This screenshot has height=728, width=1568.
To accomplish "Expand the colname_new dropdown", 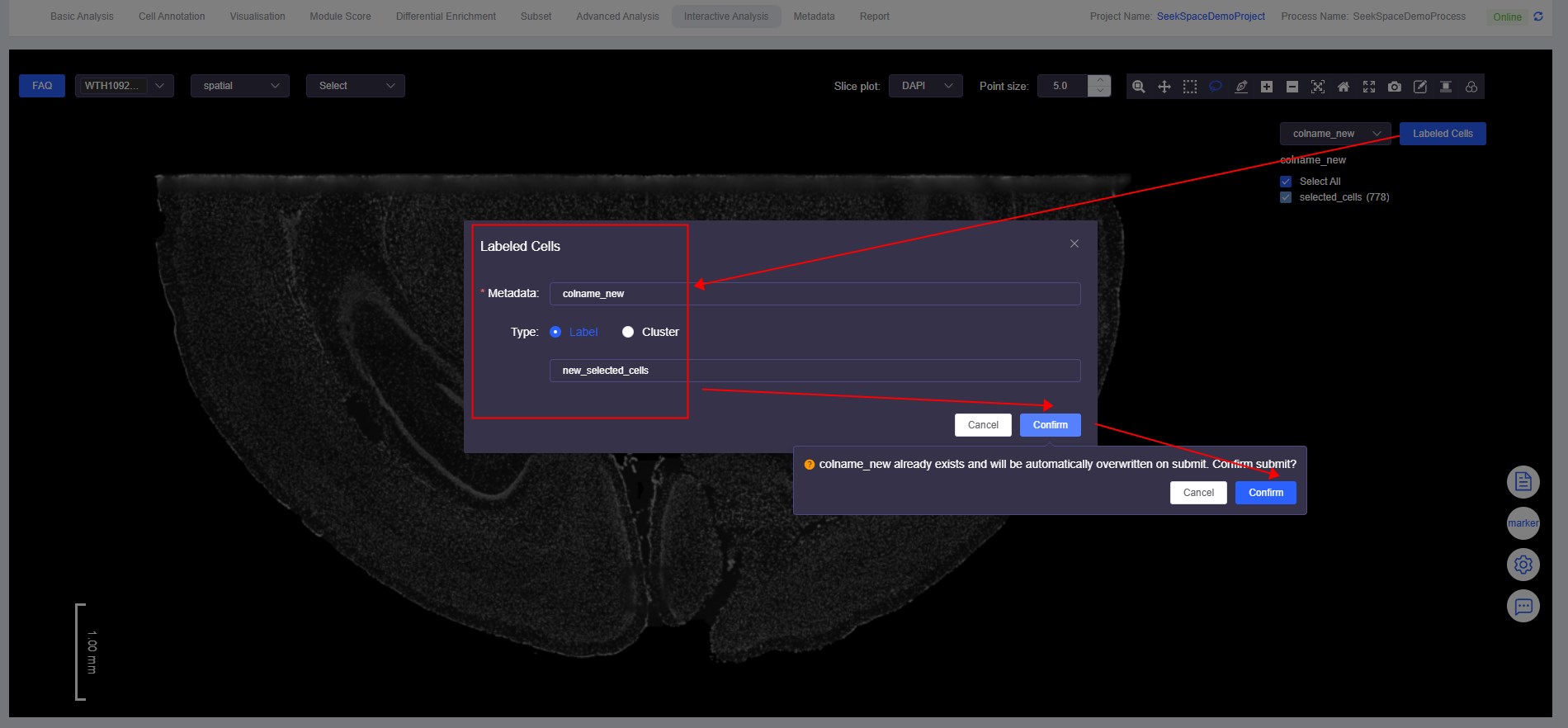I will (x=1334, y=134).
